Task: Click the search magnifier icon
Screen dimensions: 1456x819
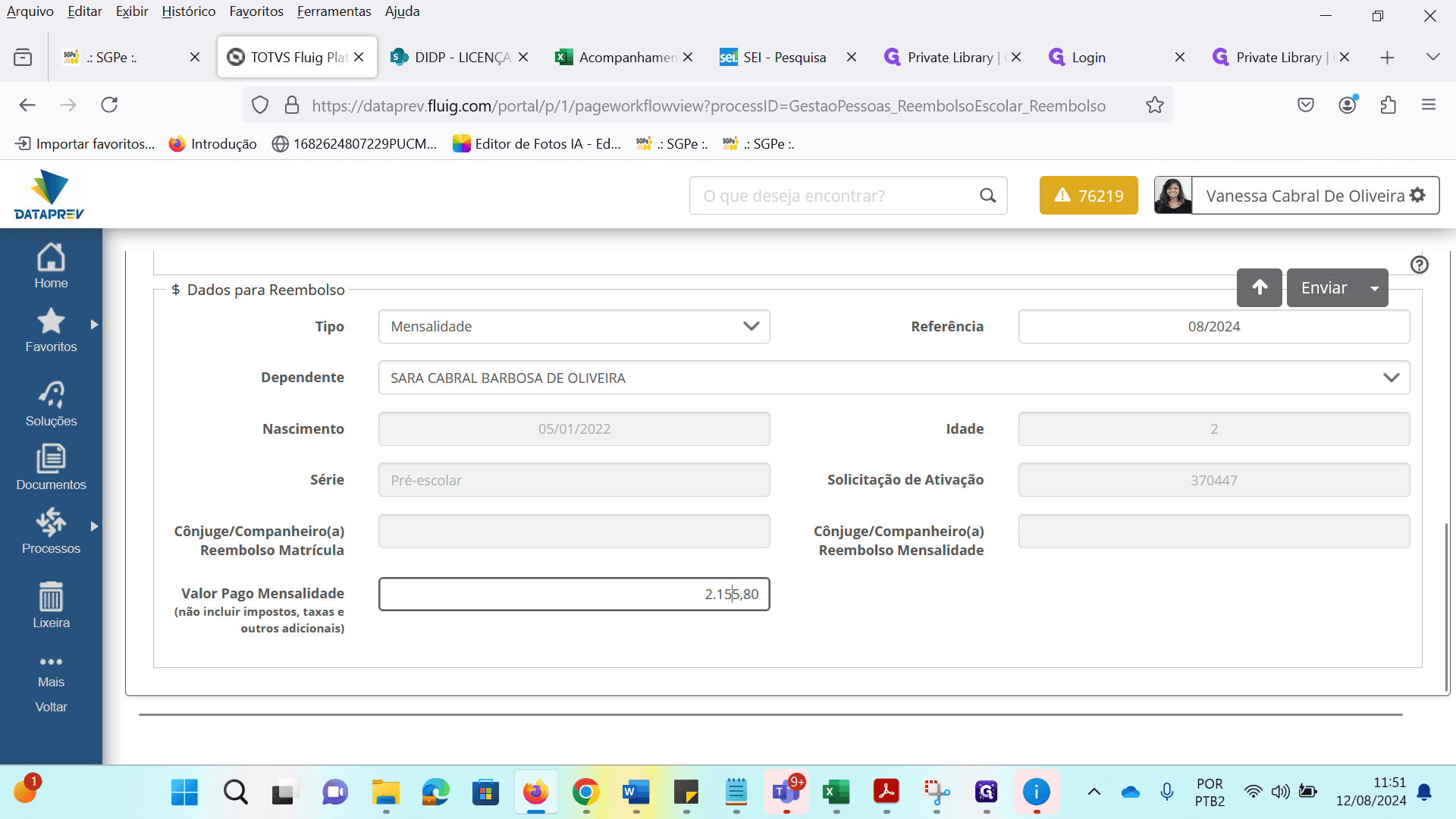Action: pos(987,196)
